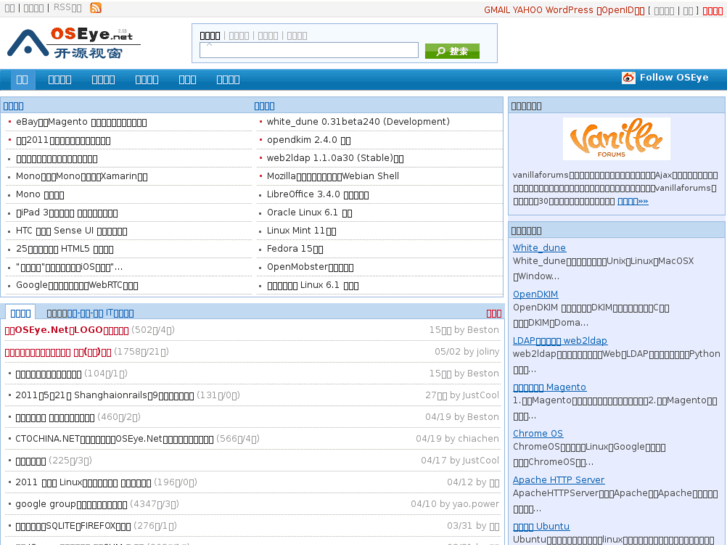Click Chrome OS sidebar link

click(538, 434)
